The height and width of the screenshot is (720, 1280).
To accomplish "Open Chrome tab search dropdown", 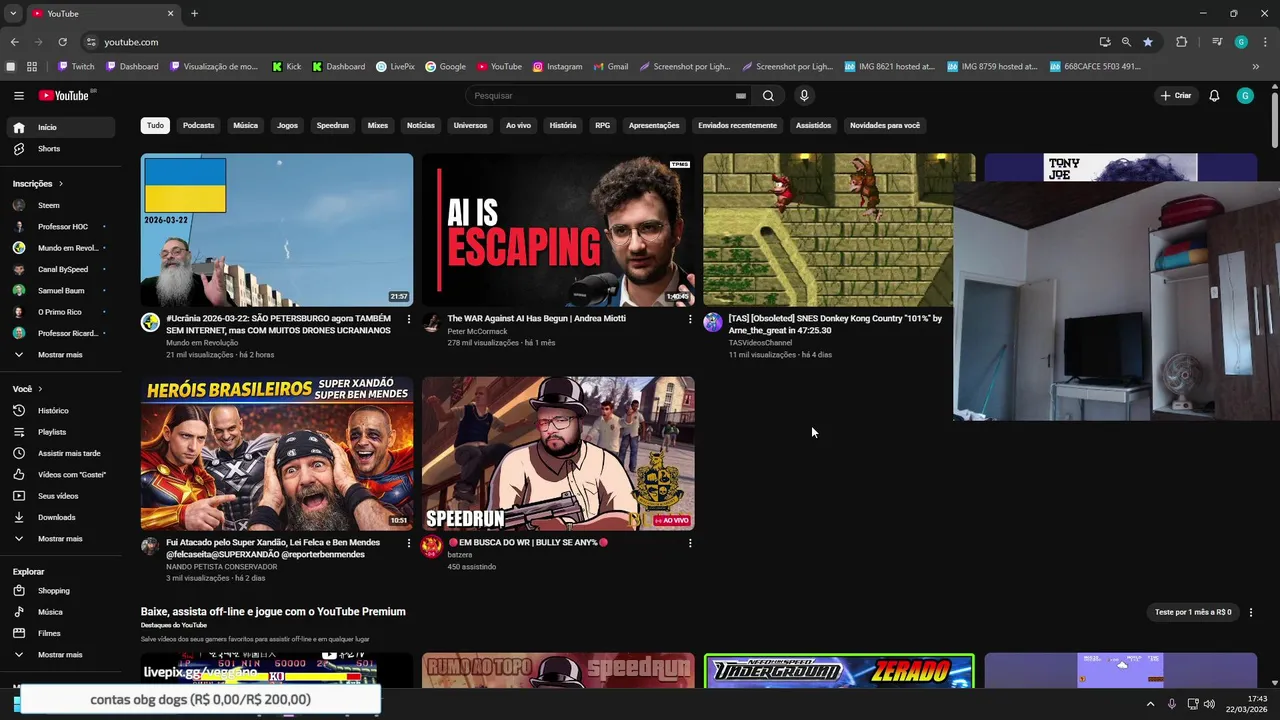I will click(x=13, y=14).
